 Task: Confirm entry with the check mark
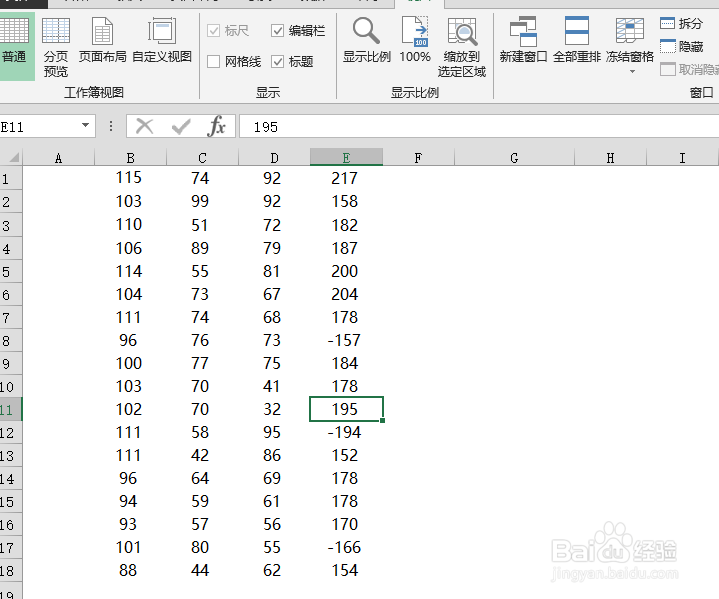tap(181, 126)
